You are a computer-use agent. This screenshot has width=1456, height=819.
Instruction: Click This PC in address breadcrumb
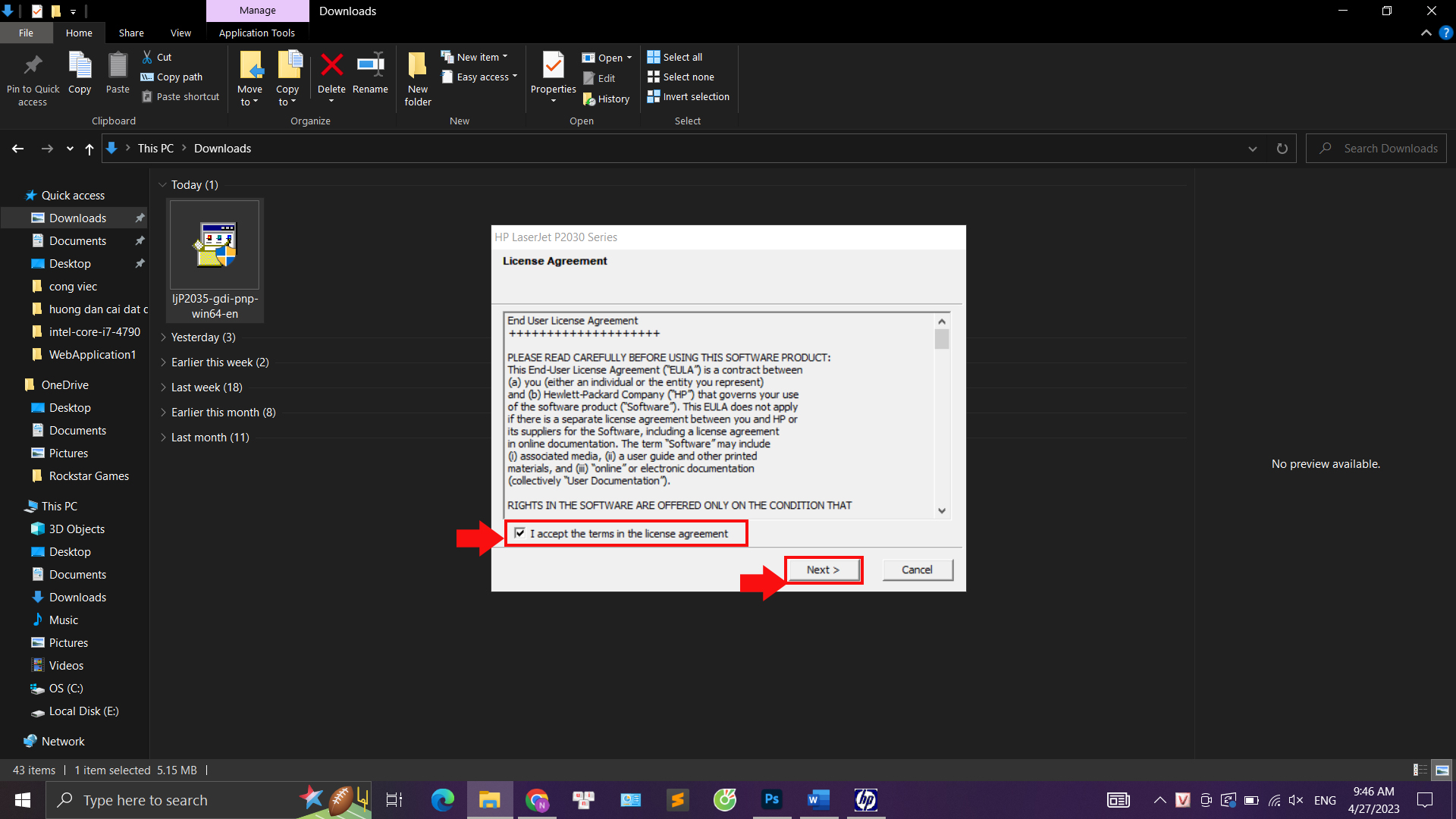(155, 149)
